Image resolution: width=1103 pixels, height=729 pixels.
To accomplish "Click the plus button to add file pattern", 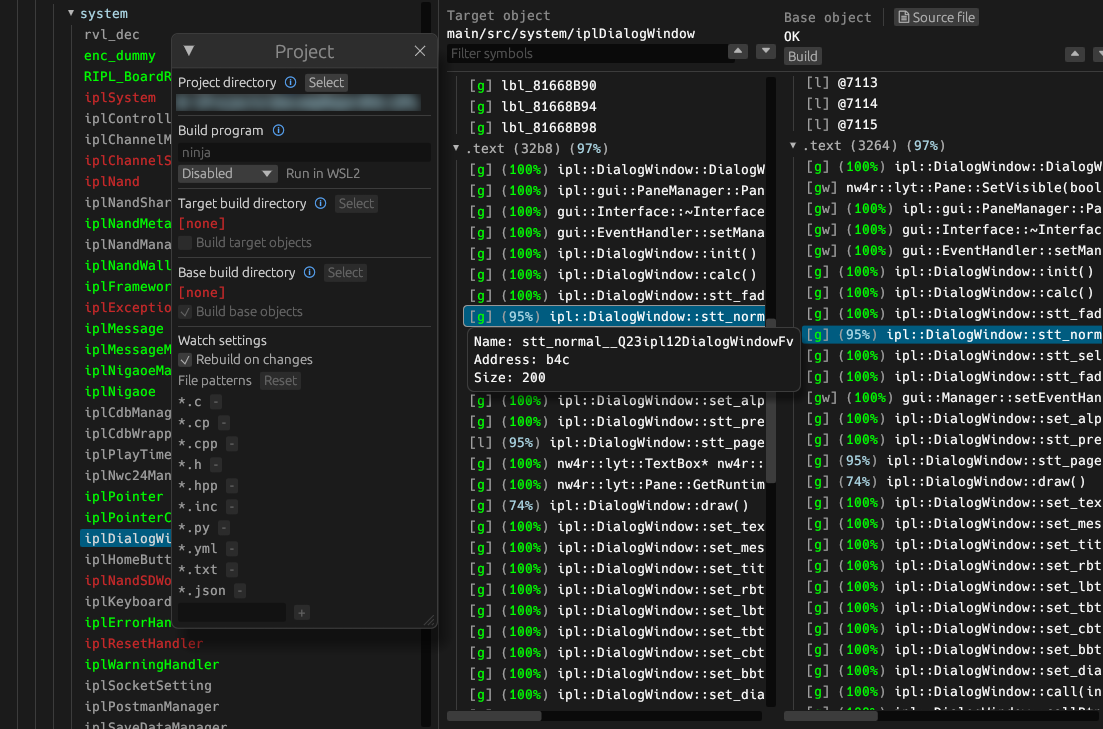I will click(302, 613).
